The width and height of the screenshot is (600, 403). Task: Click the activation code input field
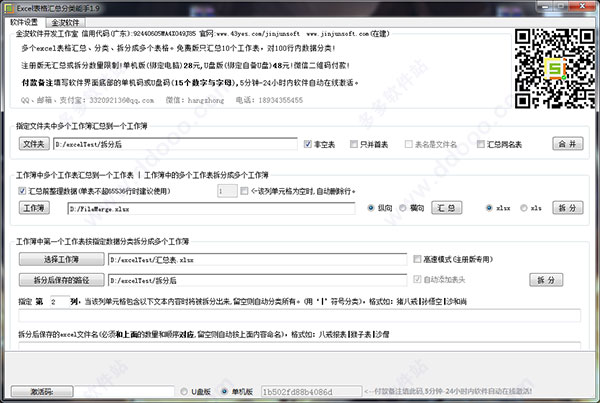click(x=124, y=392)
